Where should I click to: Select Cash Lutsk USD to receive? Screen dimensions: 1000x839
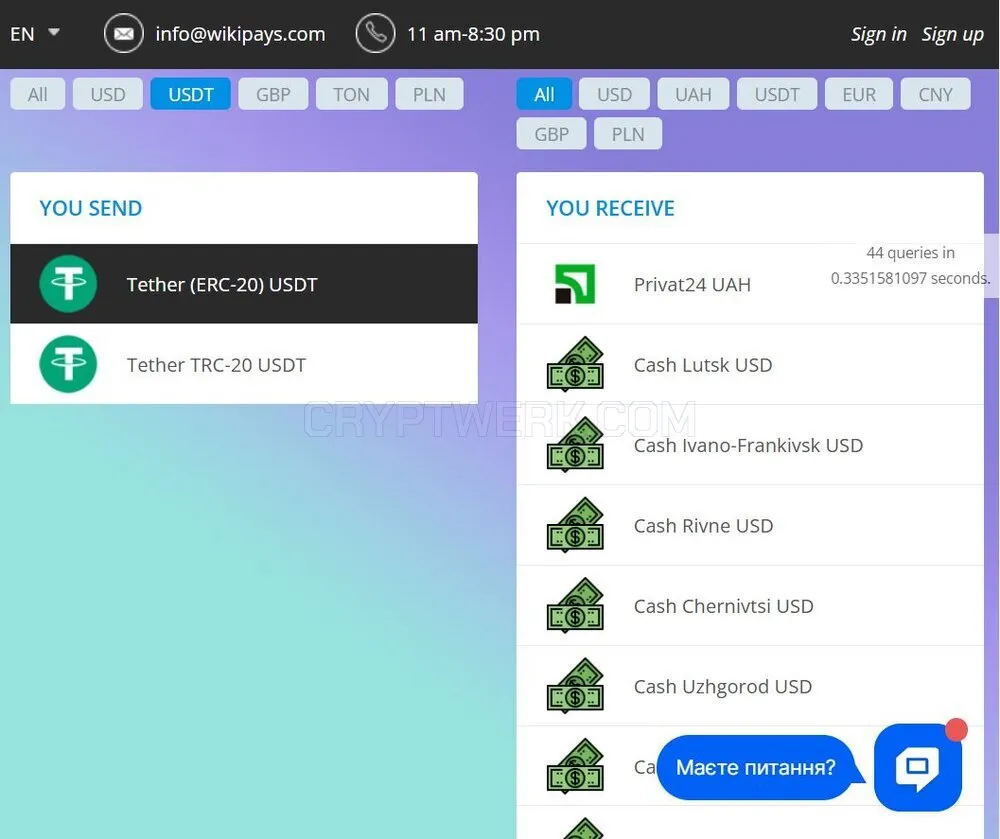click(750, 364)
